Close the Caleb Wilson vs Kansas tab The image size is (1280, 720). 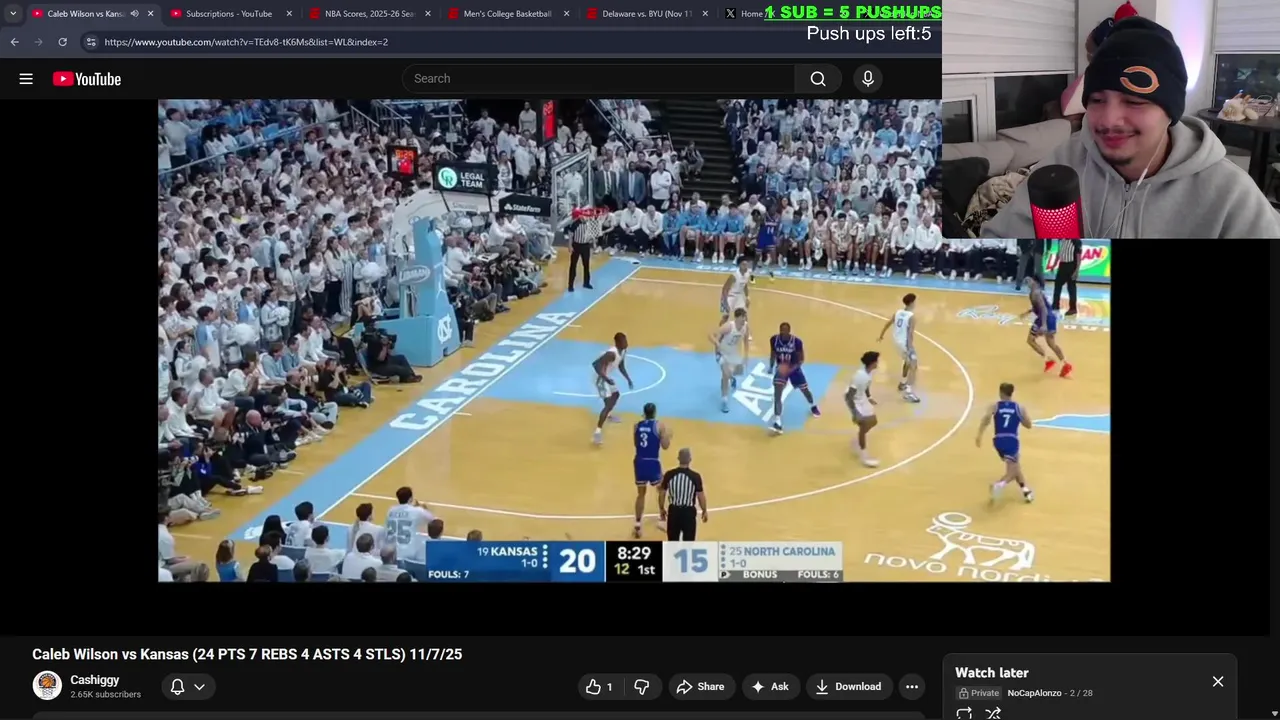pyautogui.click(x=151, y=14)
